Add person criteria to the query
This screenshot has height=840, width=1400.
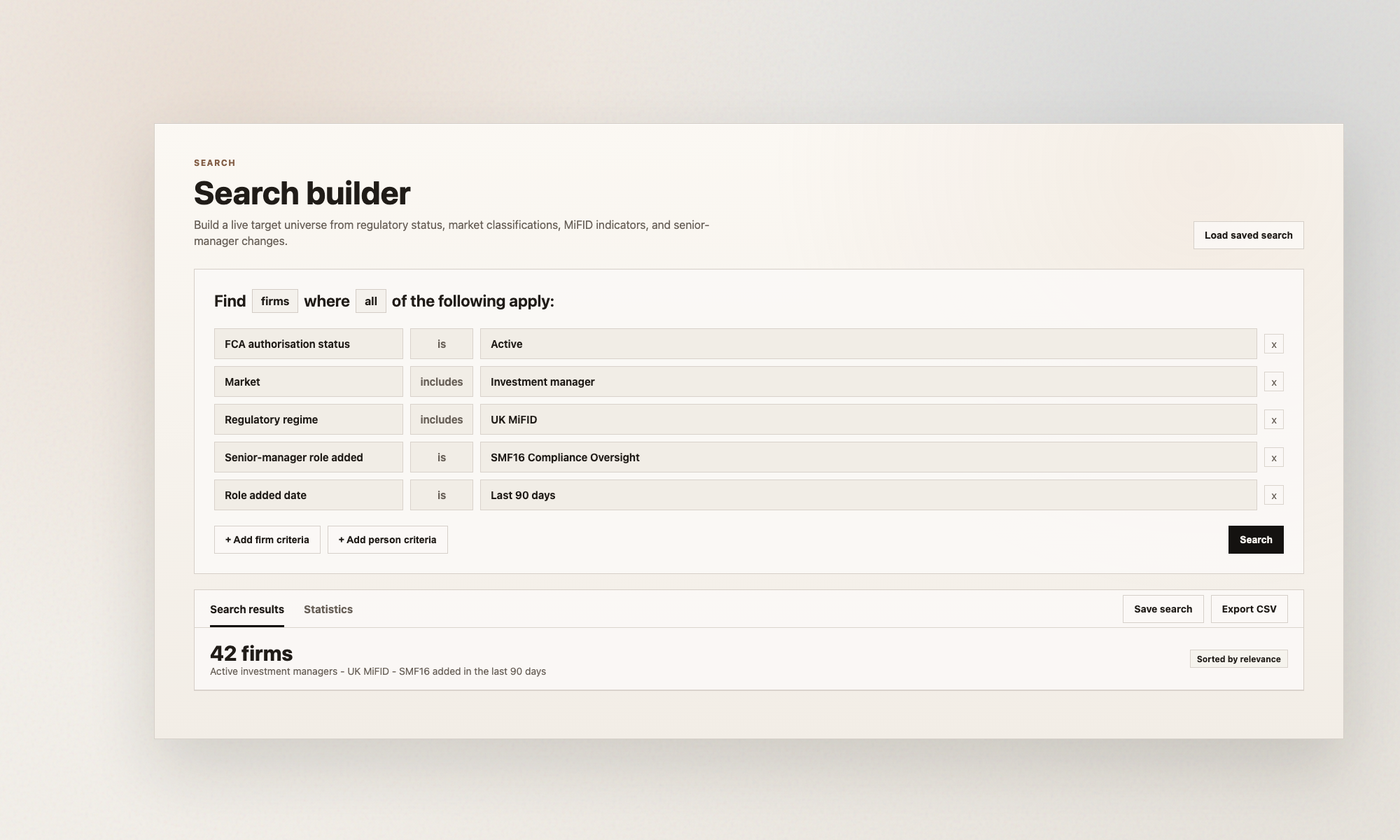pyautogui.click(x=387, y=540)
